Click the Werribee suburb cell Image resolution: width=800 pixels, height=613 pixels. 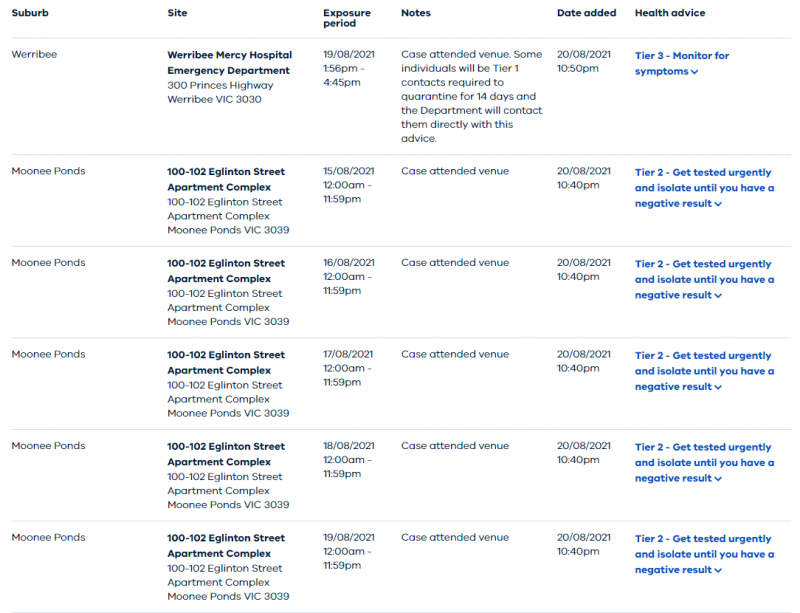[34, 55]
